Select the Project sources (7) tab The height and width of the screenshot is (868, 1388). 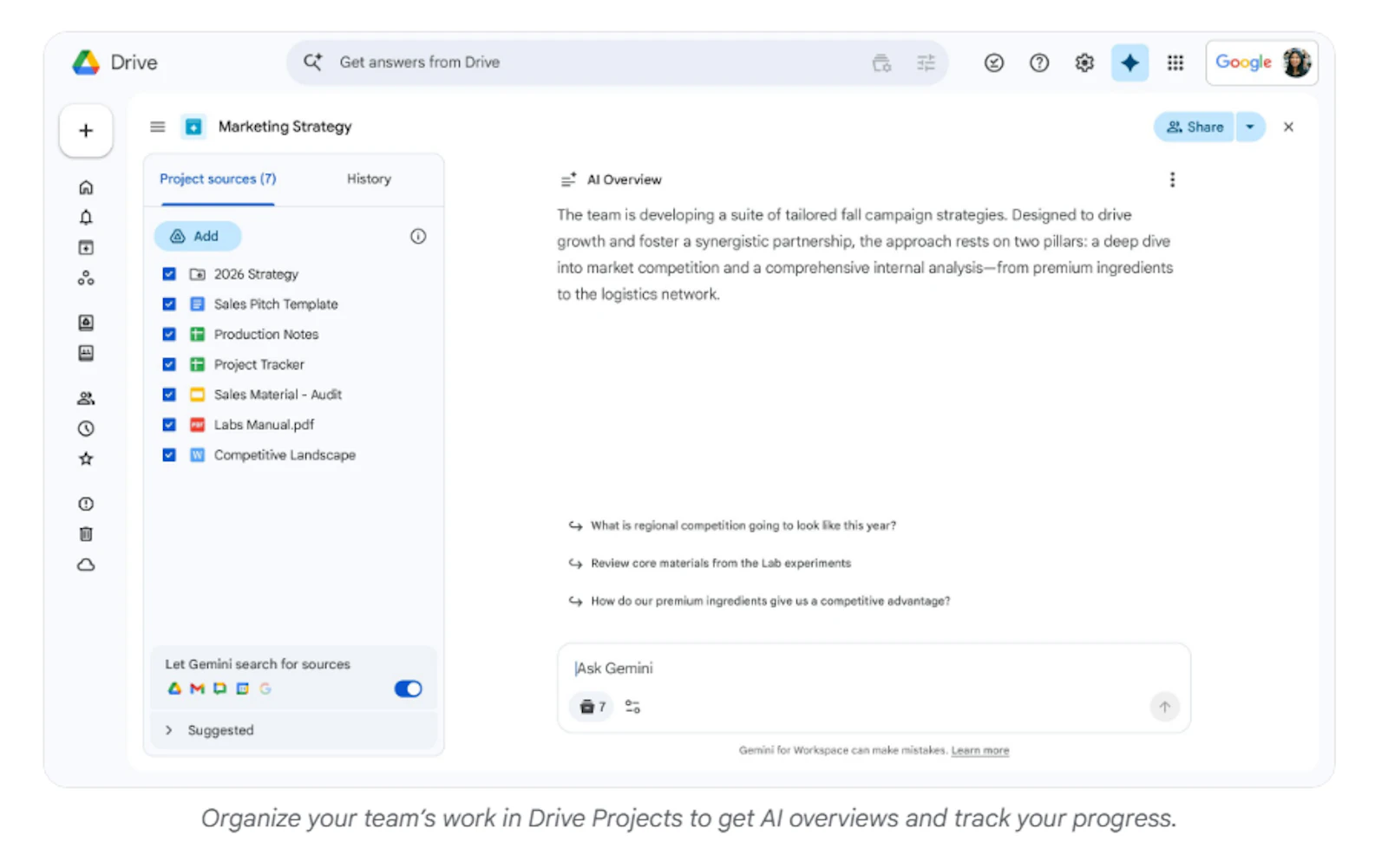coord(217,179)
